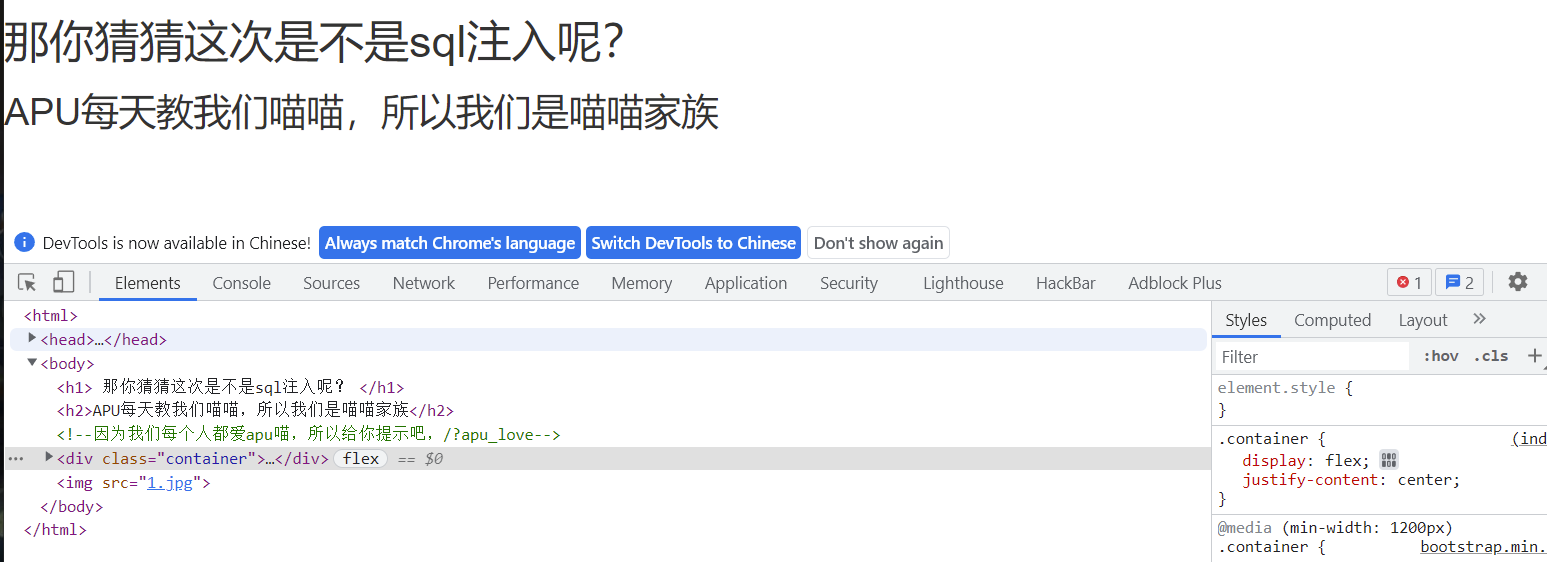Screen dimensions: 1547x562
Task: Click Don't show again button
Action: coord(878,243)
